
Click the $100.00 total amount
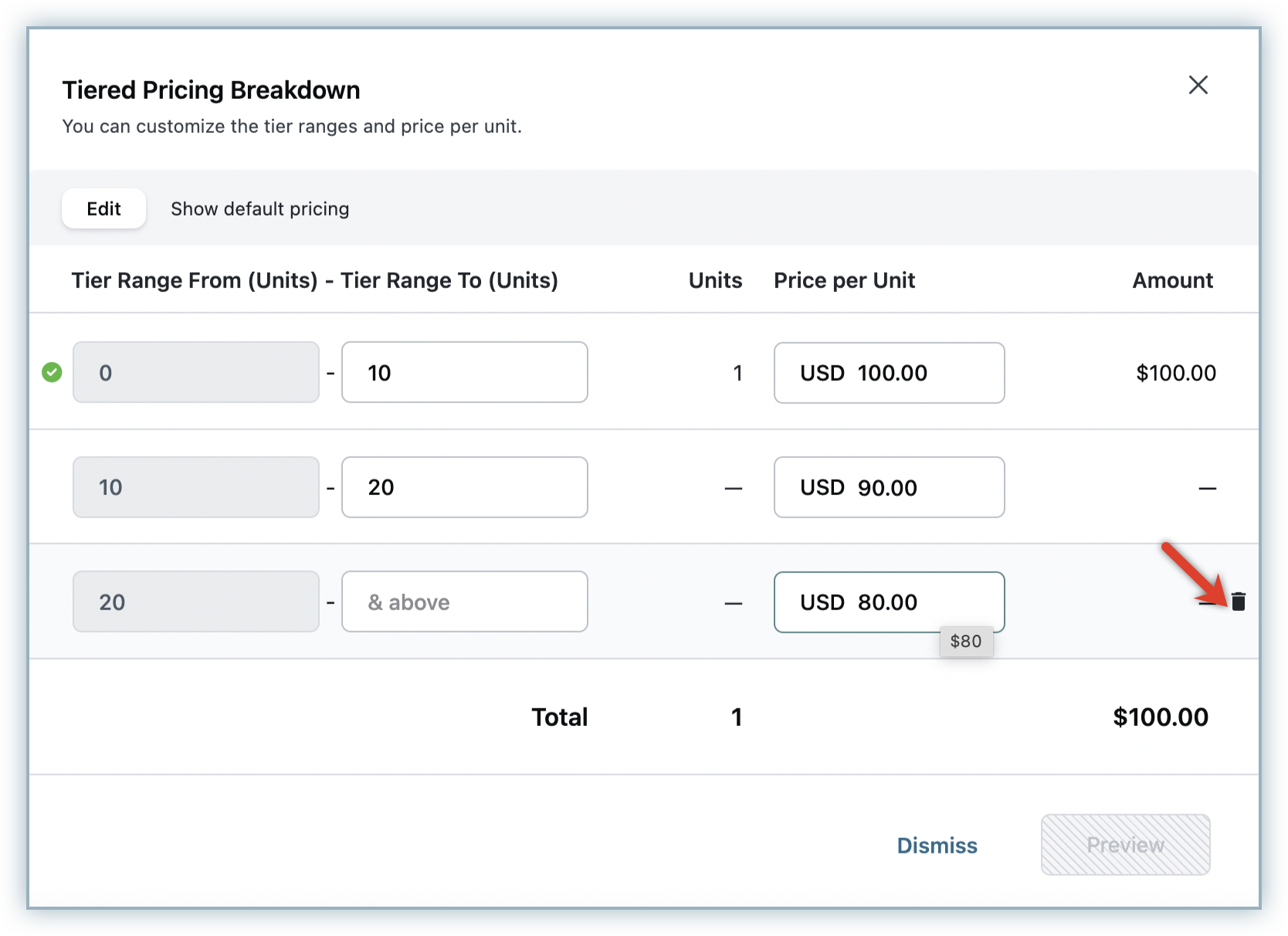pos(1160,717)
